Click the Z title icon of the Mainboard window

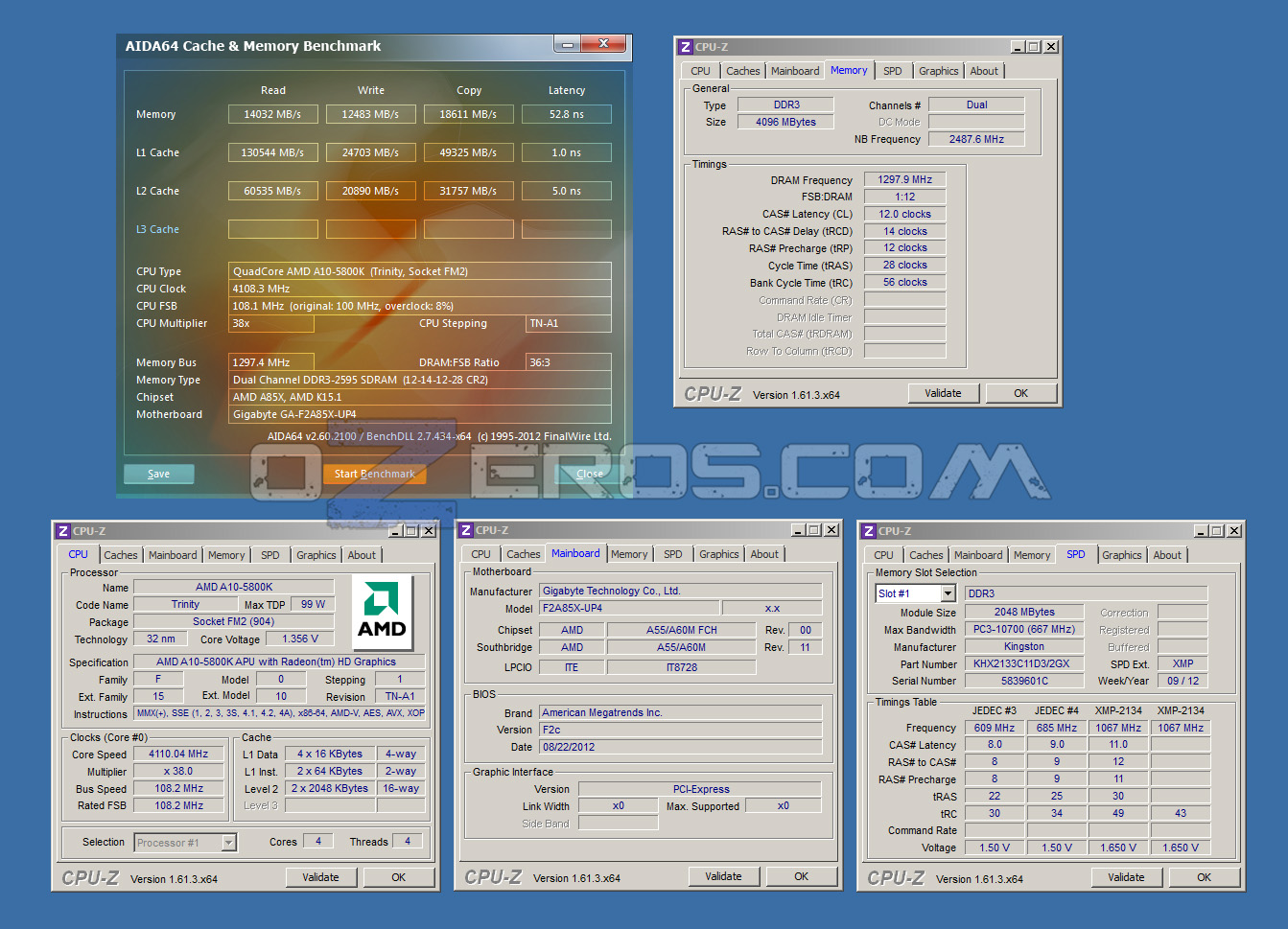[x=466, y=530]
